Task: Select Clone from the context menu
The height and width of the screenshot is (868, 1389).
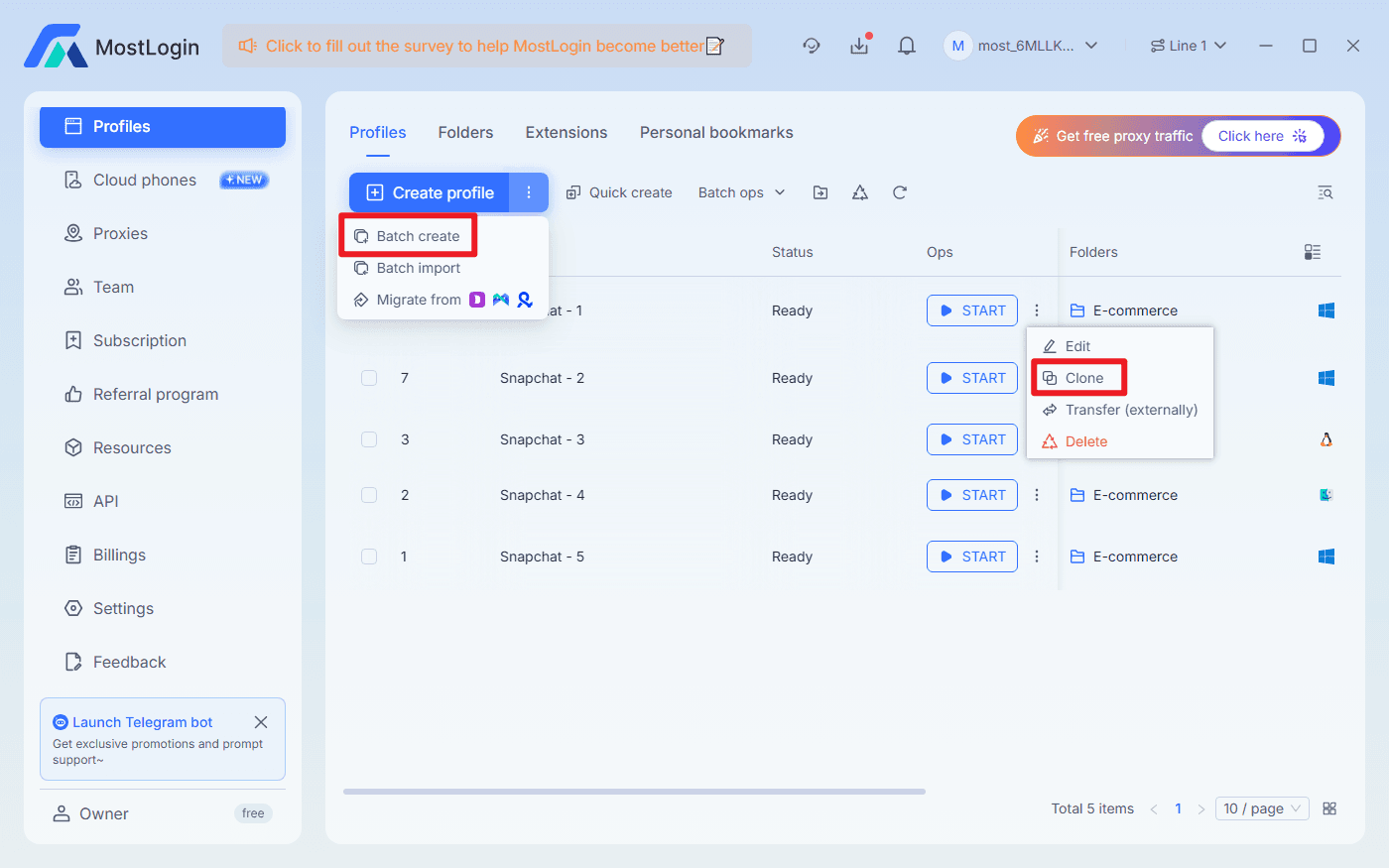Action: tap(1078, 378)
